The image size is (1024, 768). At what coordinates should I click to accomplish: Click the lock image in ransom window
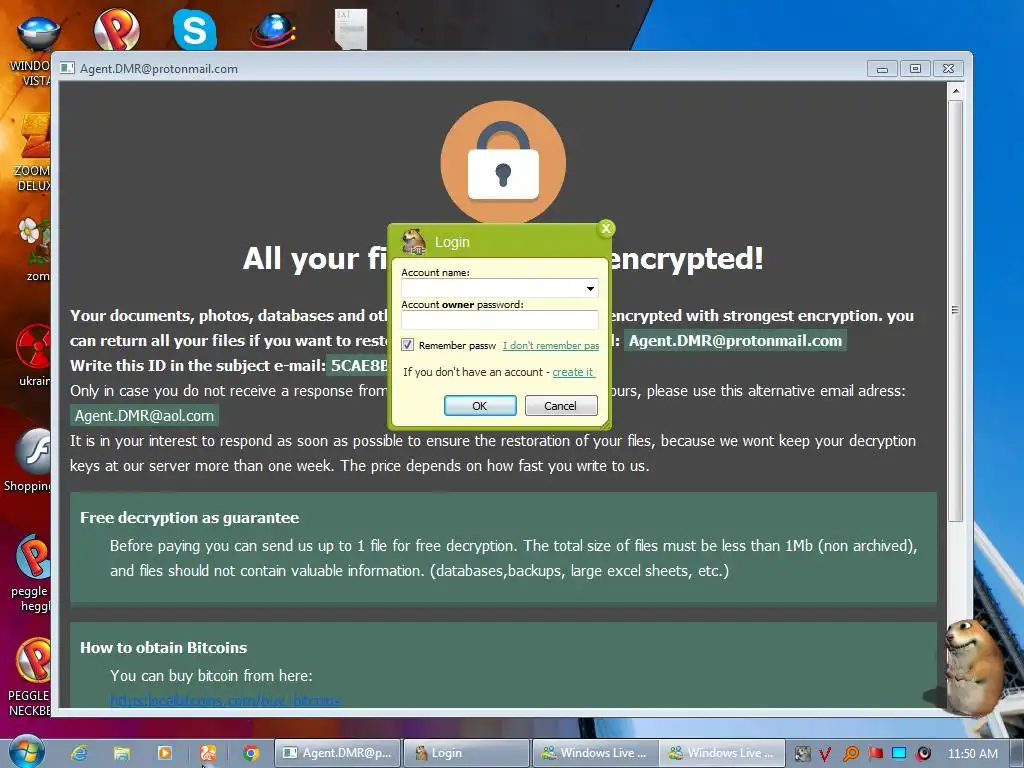[x=503, y=161]
